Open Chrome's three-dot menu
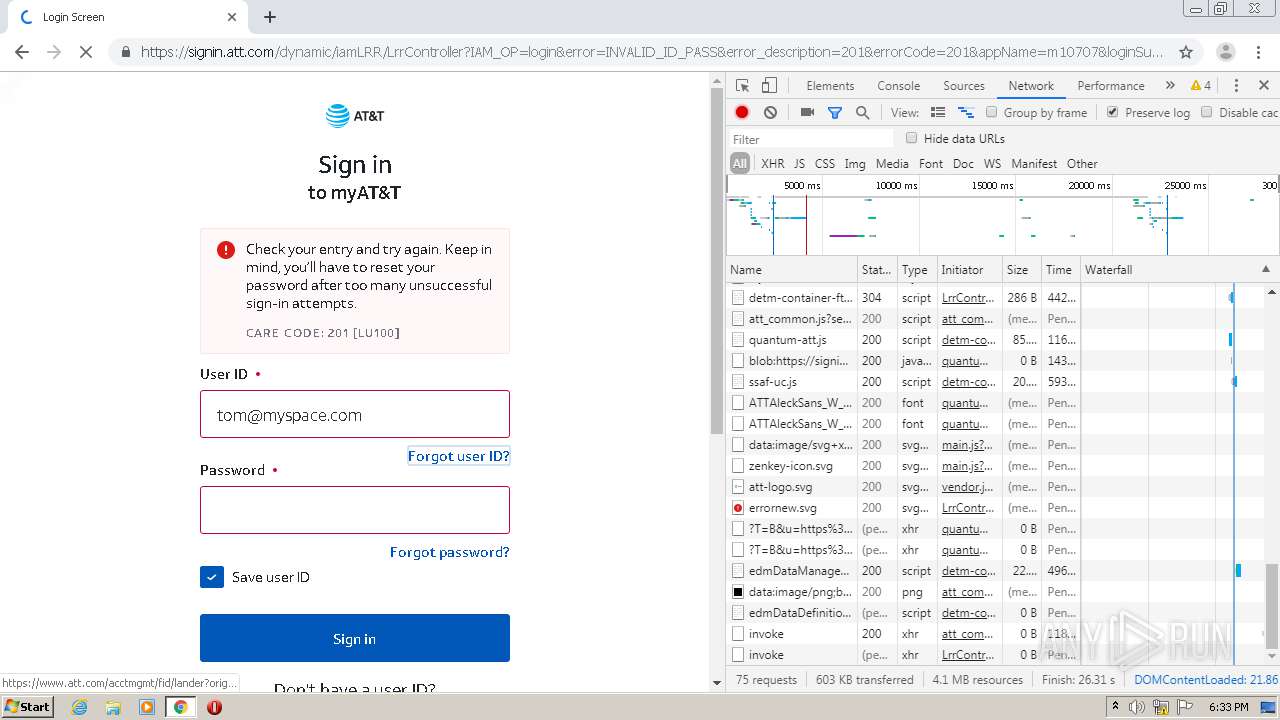1280x720 pixels. click(x=1259, y=52)
